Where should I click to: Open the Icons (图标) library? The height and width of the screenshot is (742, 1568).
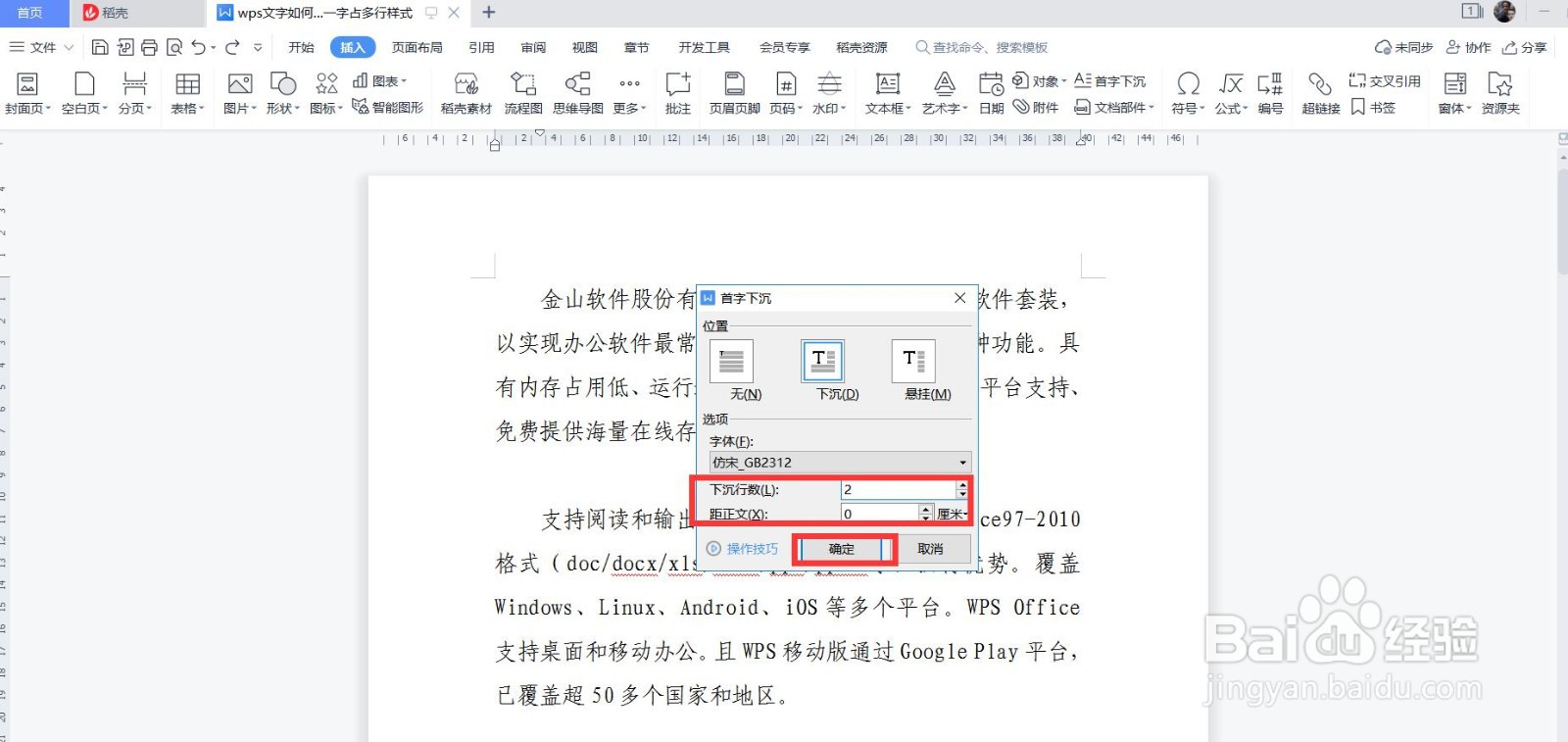click(326, 93)
